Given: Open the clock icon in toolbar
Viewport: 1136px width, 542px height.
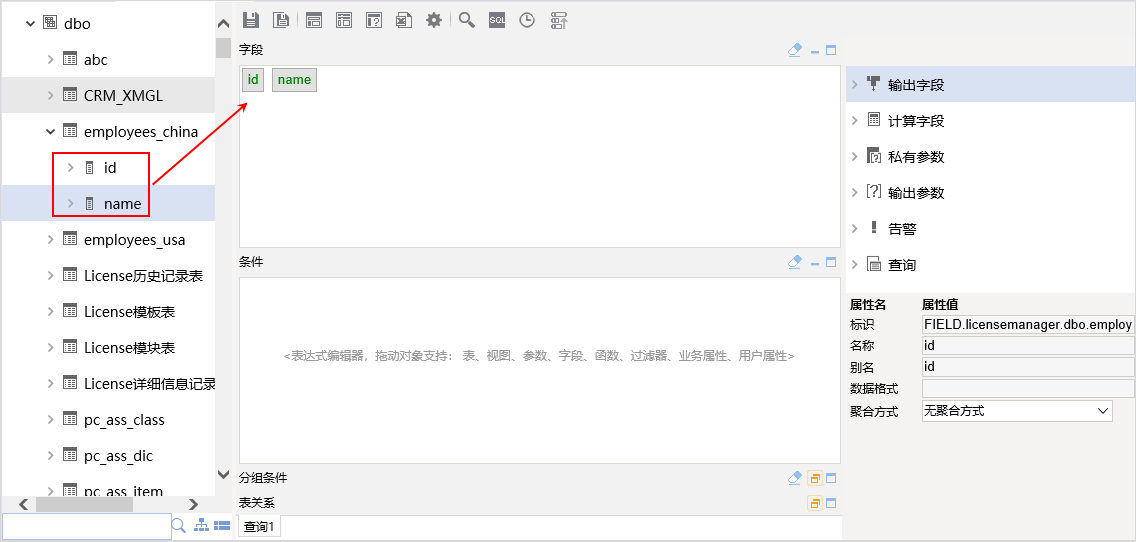Looking at the screenshot, I should [x=527, y=20].
